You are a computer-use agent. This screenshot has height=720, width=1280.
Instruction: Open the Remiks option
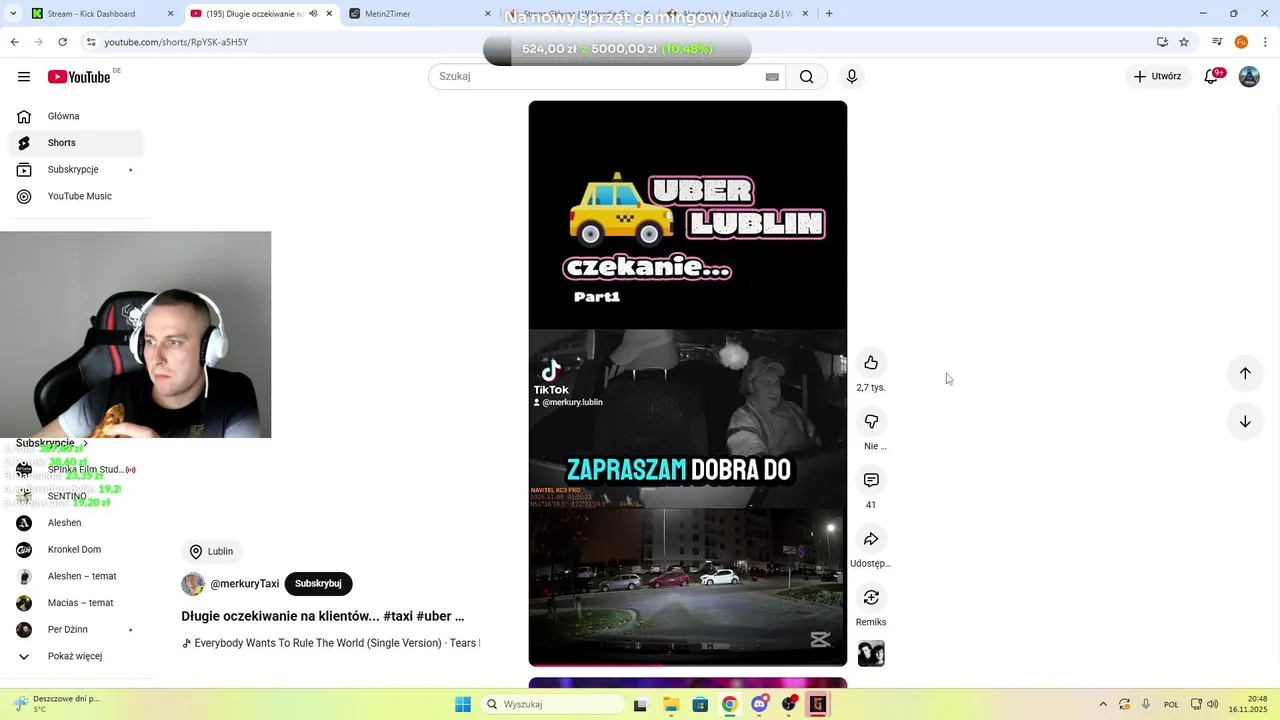click(x=871, y=598)
